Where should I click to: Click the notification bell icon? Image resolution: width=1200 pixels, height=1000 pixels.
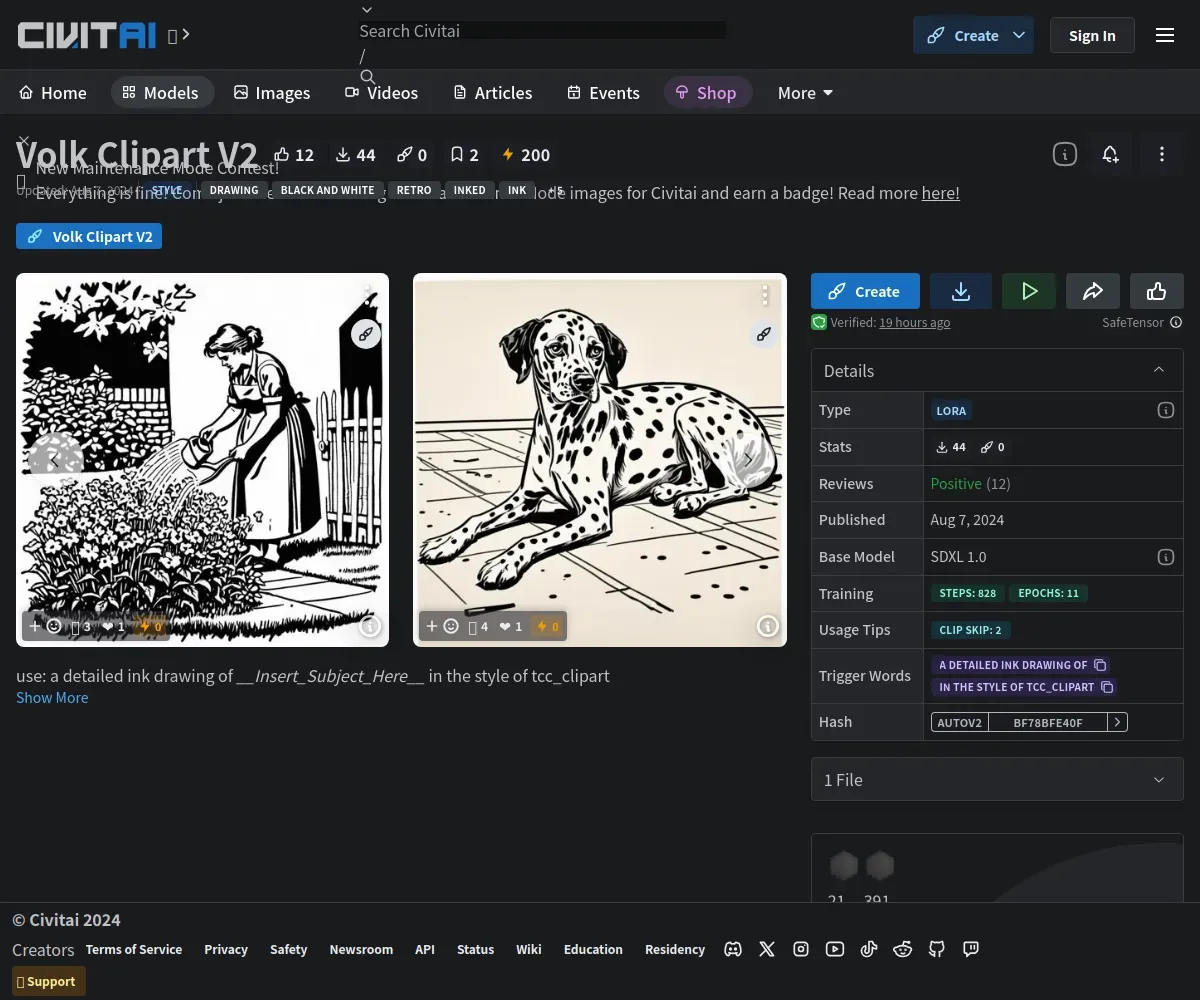tap(1110, 154)
